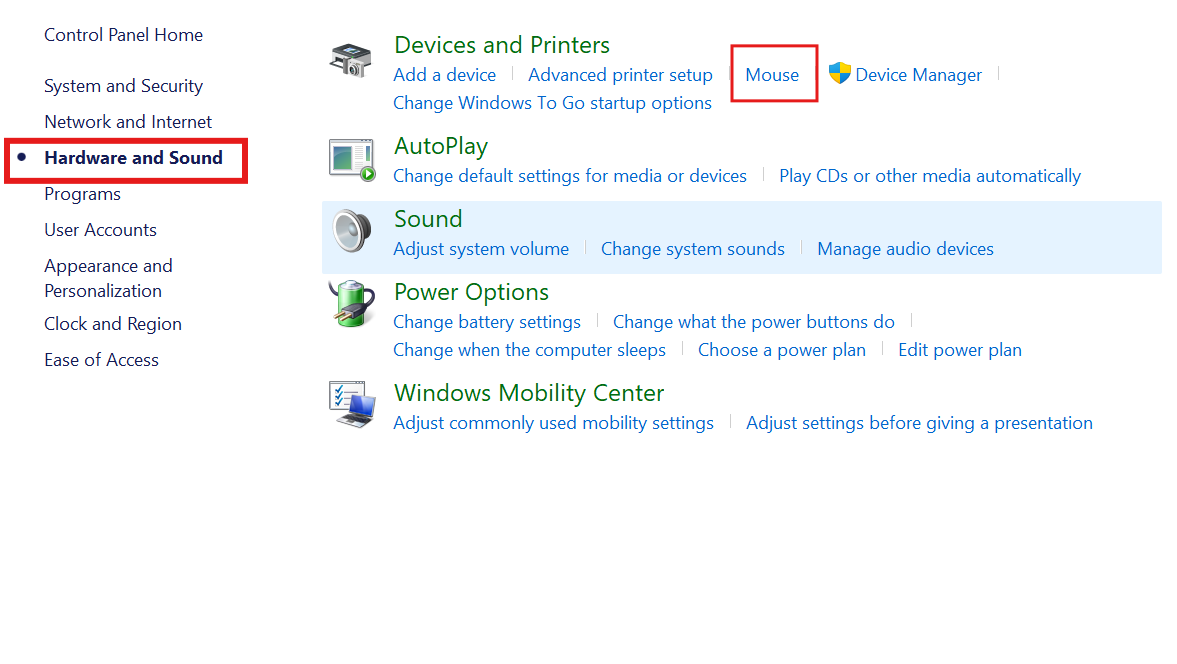Click Adjust system volume

coord(481,249)
